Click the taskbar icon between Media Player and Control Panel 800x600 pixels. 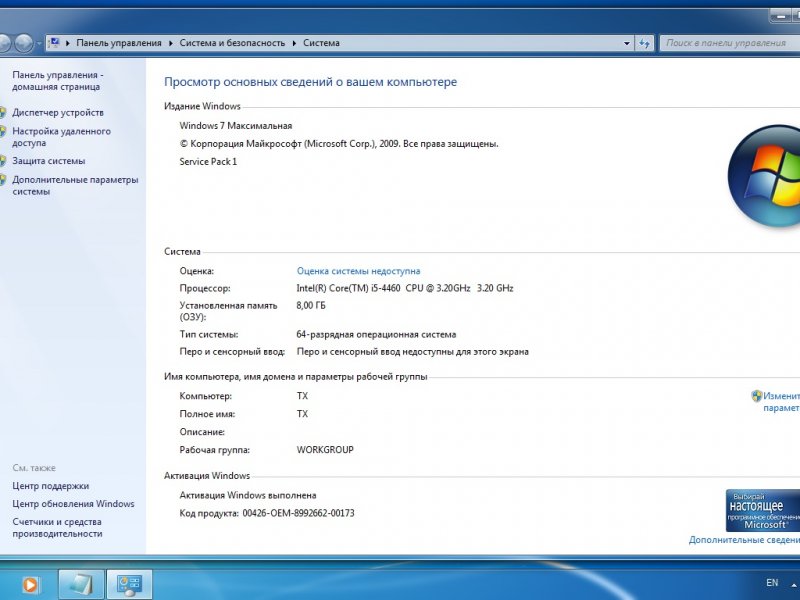point(81,585)
